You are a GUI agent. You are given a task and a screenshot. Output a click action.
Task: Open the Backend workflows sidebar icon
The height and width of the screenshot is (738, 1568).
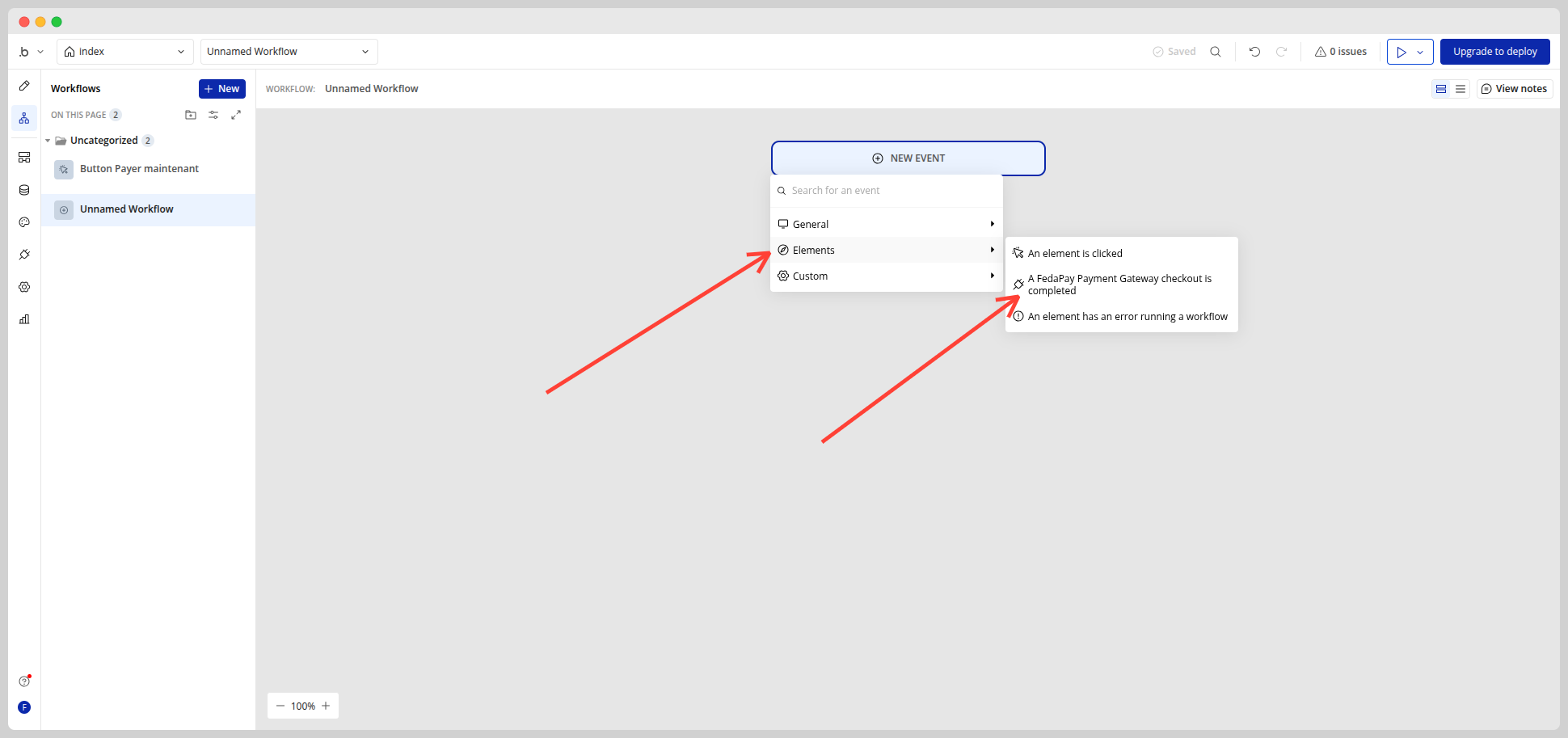click(24, 158)
